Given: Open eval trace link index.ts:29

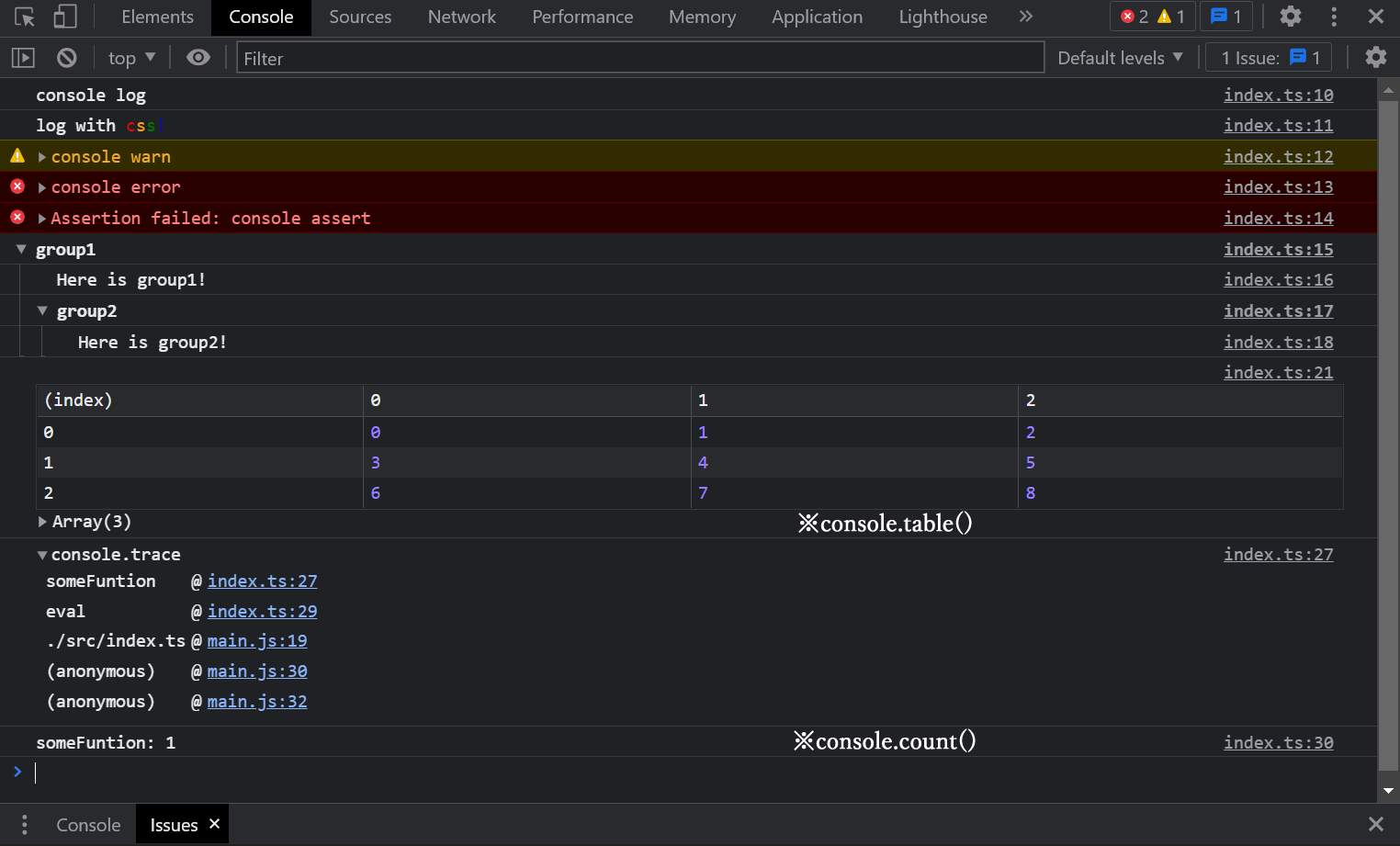Looking at the screenshot, I should pyautogui.click(x=262, y=611).
